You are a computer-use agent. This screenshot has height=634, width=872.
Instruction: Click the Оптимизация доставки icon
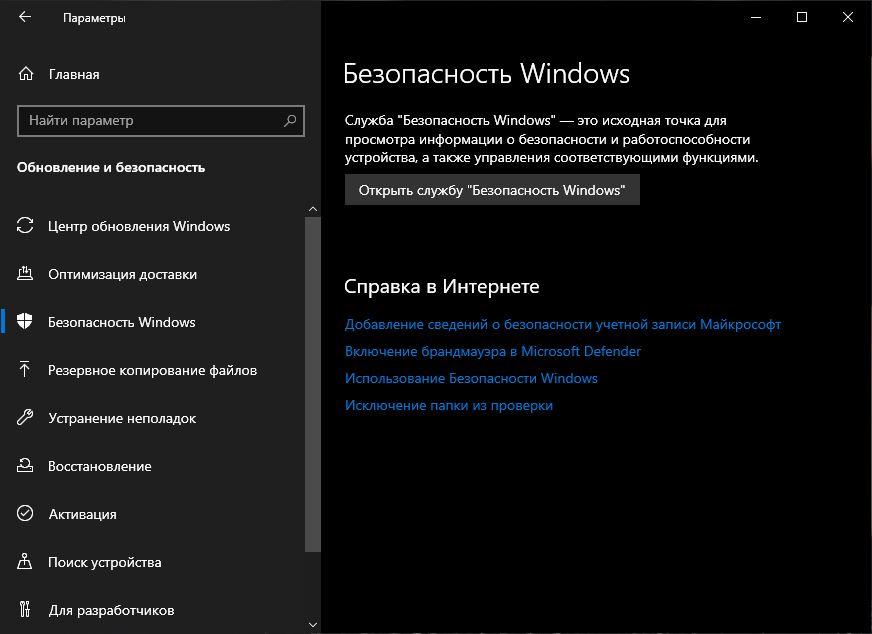click(x=25, y=274)
